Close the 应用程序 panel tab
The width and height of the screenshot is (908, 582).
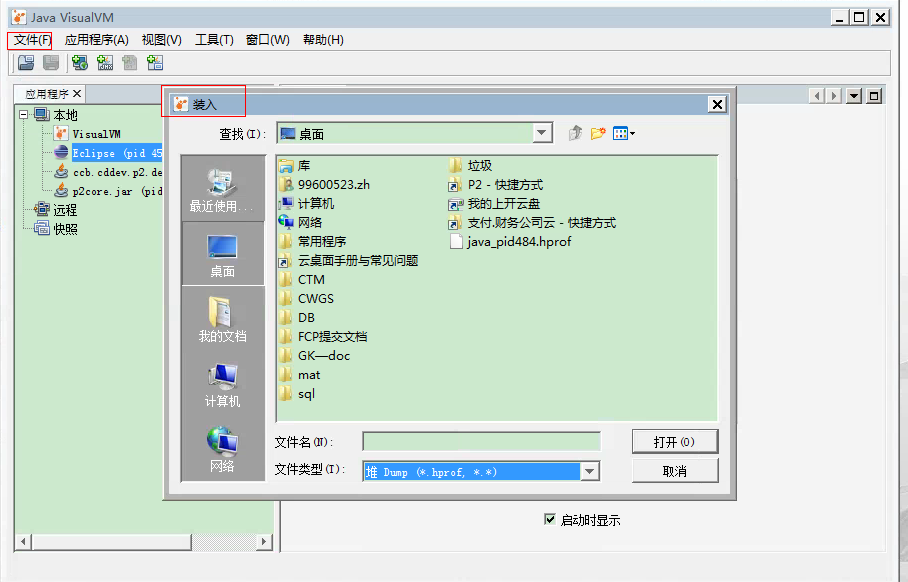[77, 93]
